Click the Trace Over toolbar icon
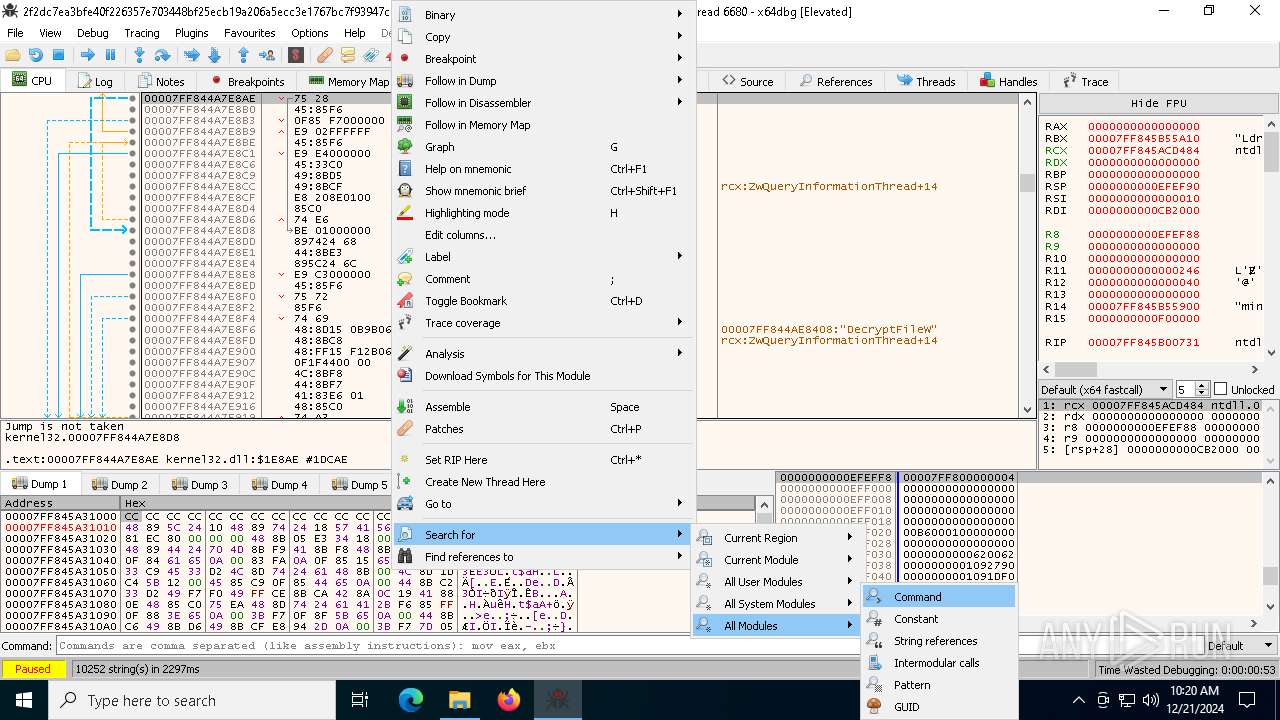The width and height of the screenshot is (1280, 720). [x=214, y=55]
